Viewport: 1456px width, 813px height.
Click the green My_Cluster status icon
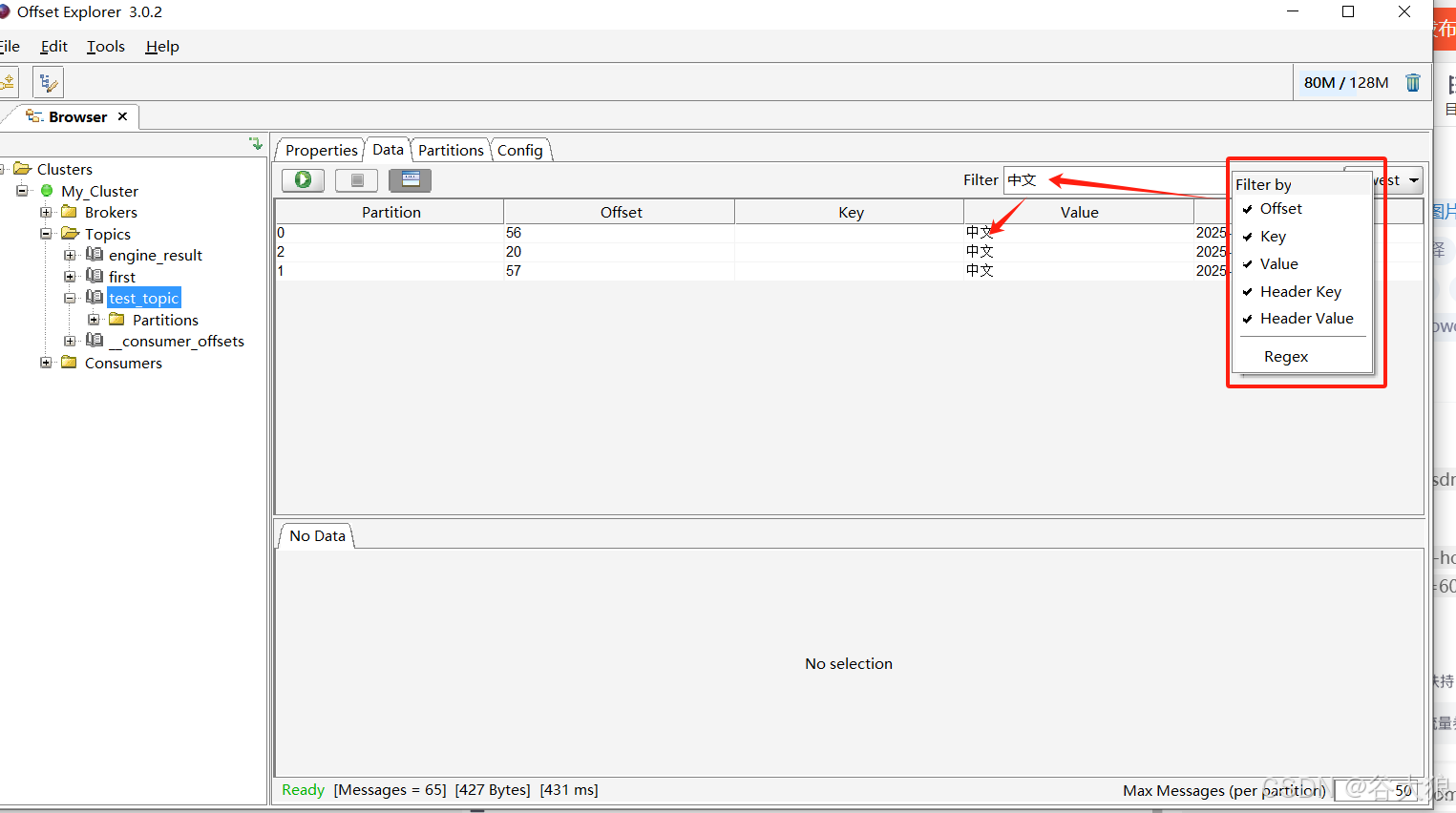[47, 191]
